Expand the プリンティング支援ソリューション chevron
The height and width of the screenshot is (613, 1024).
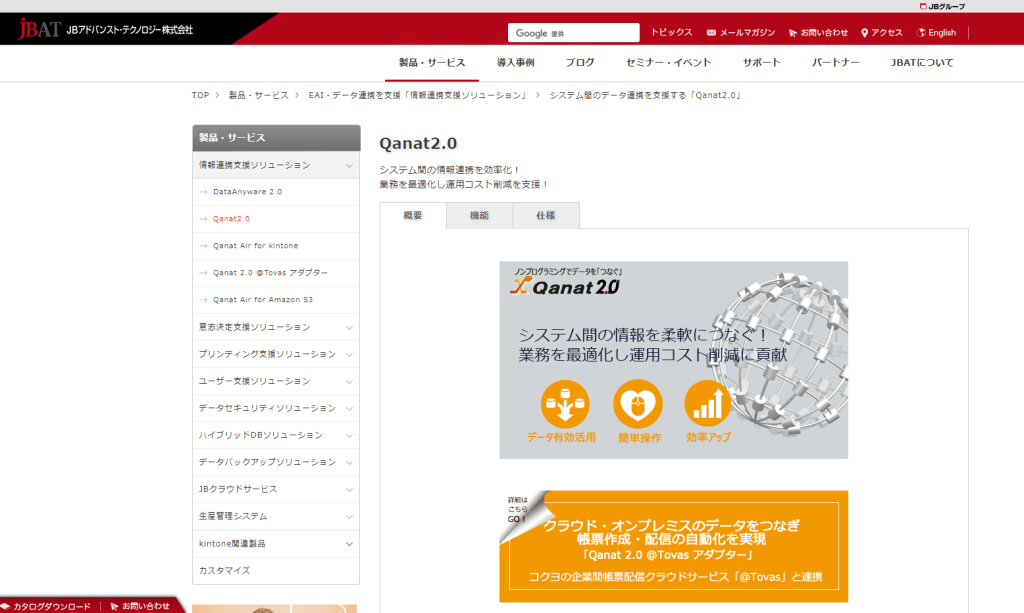click(349, 354)
